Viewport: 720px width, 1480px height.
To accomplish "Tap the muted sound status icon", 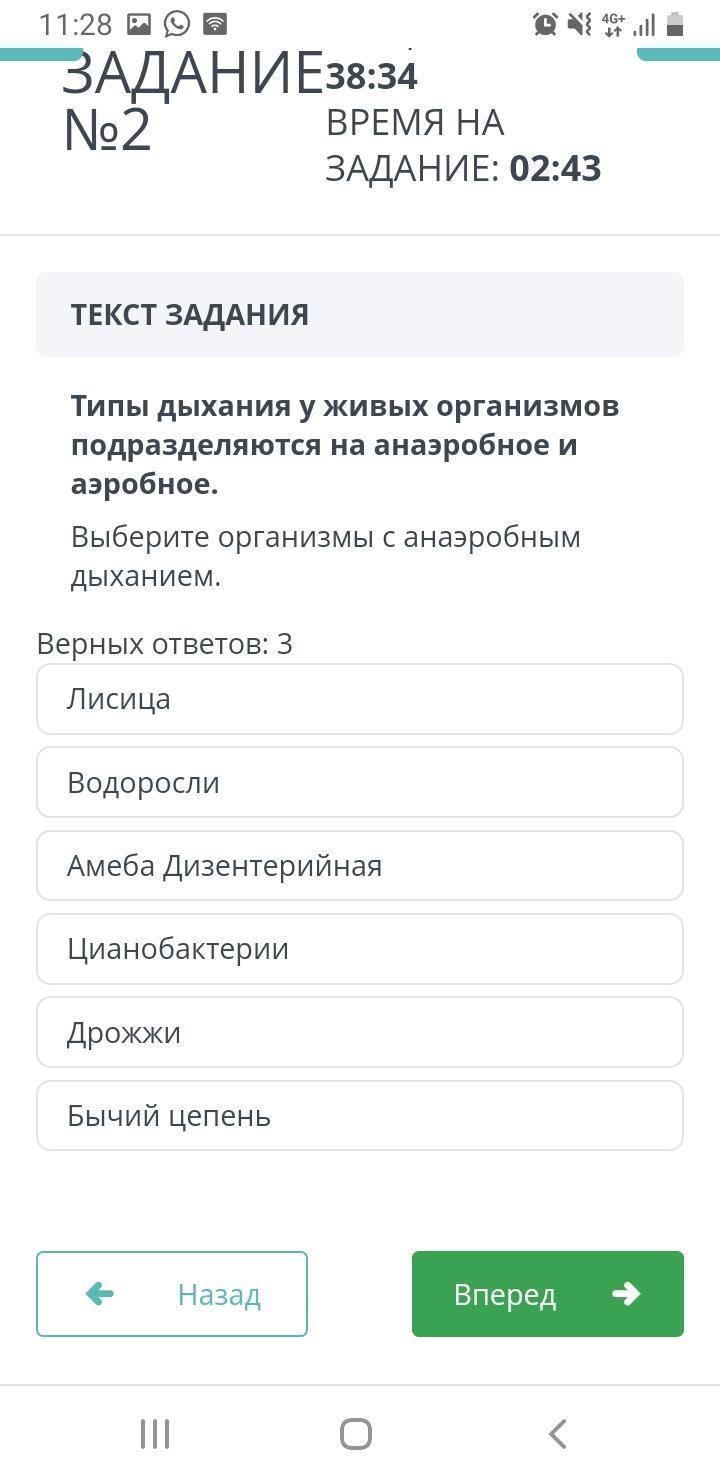I will point(579,24).
